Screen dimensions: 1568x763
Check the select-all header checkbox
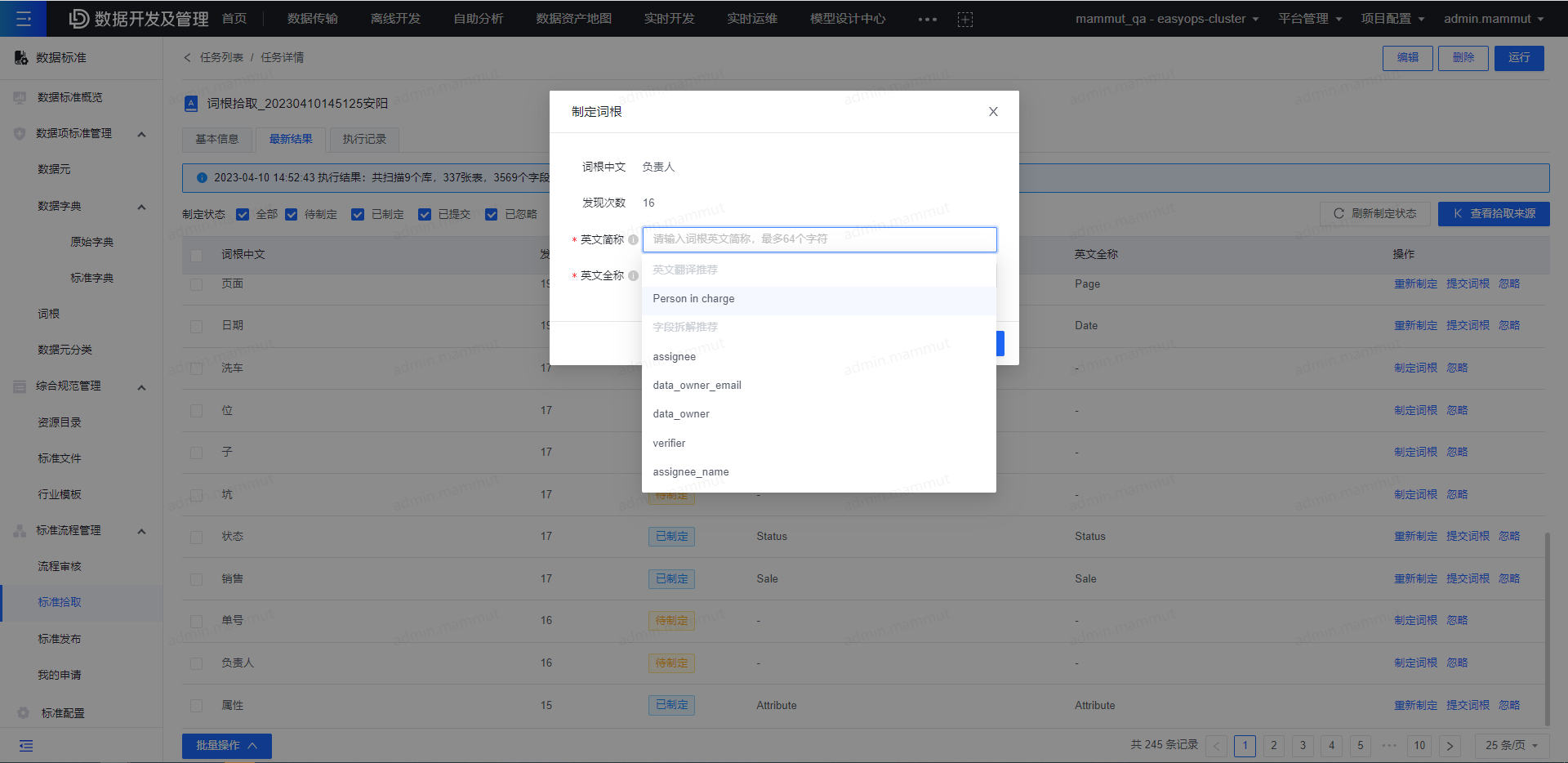click(196, 255)
